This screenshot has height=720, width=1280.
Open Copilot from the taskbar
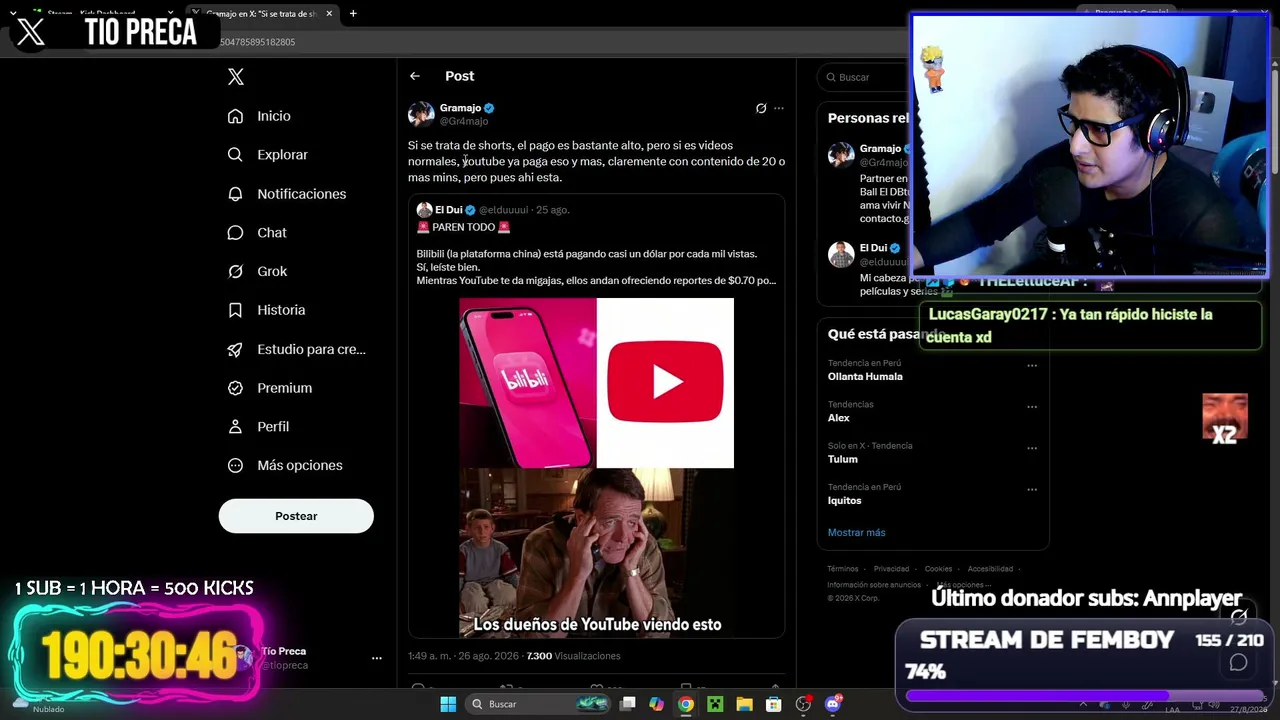[x=656, y=704]
